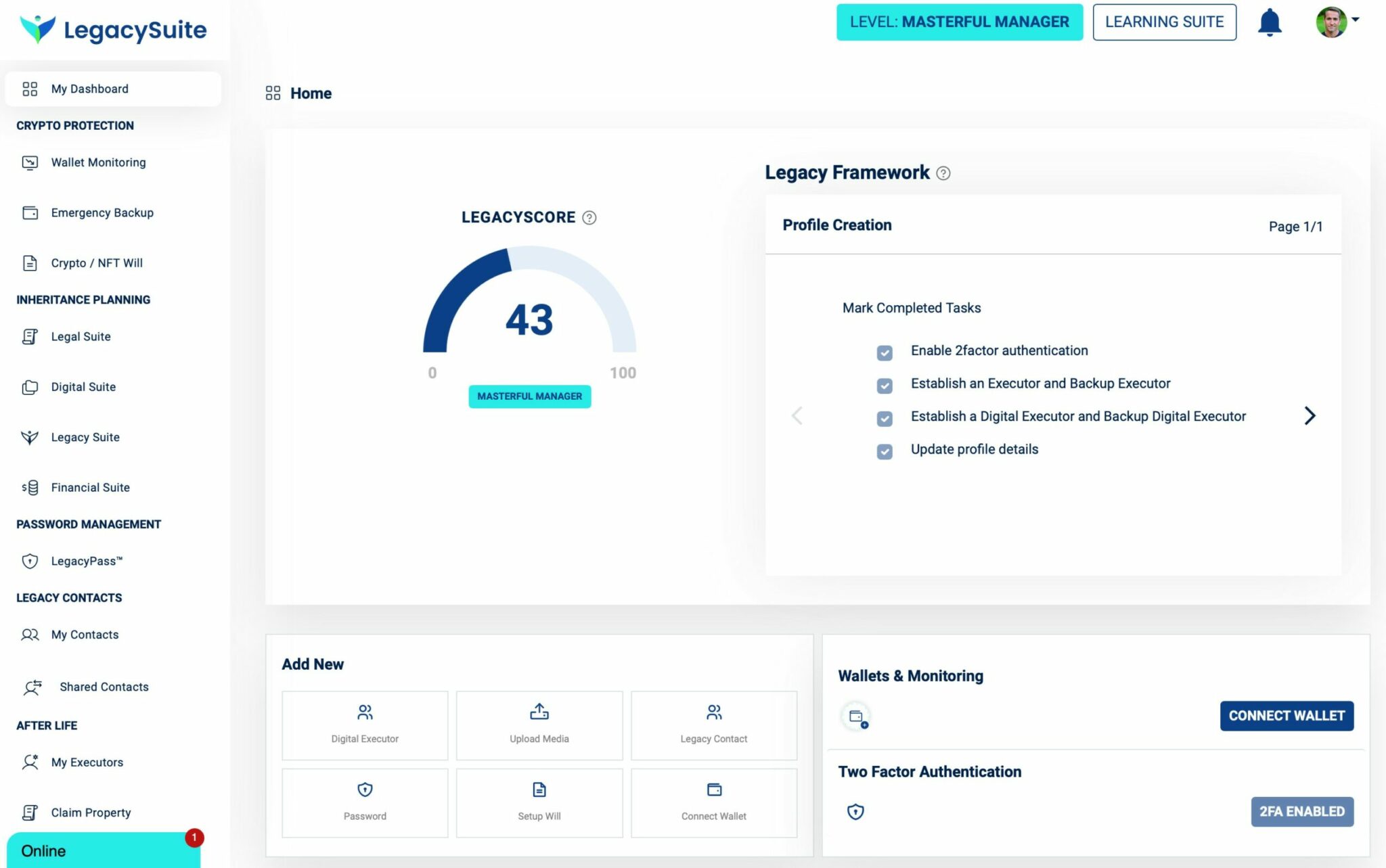The height and width of the screenshot is (868, 1386).
Task: Click the LegacyScore help question icon
Action: coord(589,218)
